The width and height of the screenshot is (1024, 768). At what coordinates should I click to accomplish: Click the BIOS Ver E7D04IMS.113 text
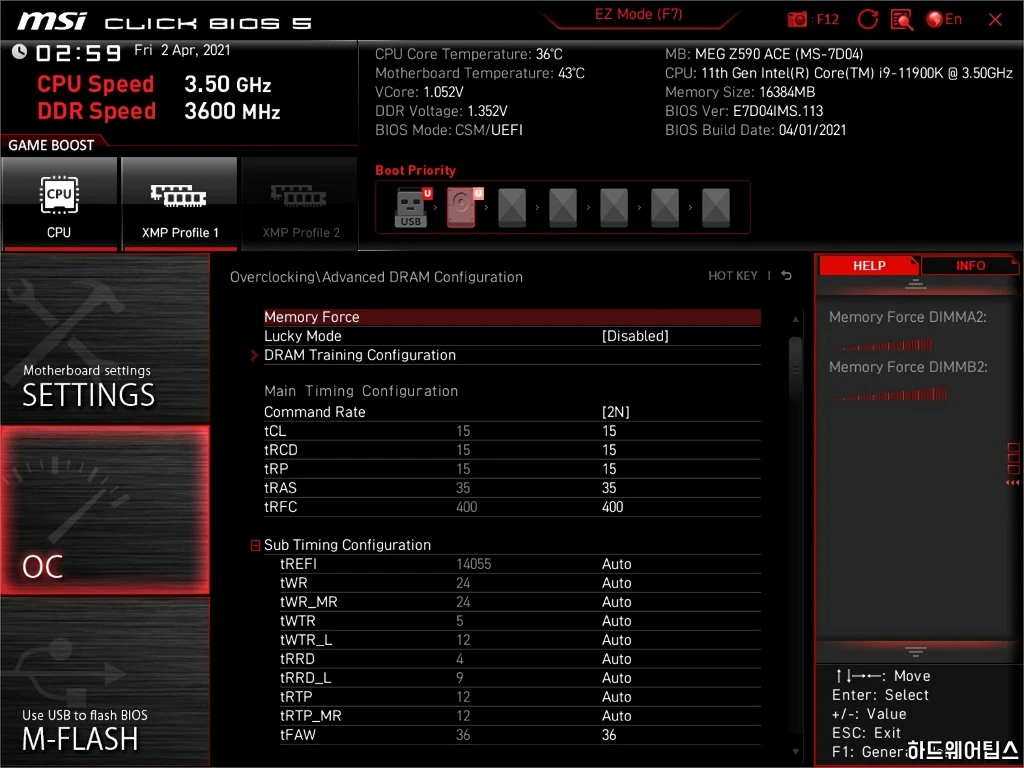click(x=744, y=111)
